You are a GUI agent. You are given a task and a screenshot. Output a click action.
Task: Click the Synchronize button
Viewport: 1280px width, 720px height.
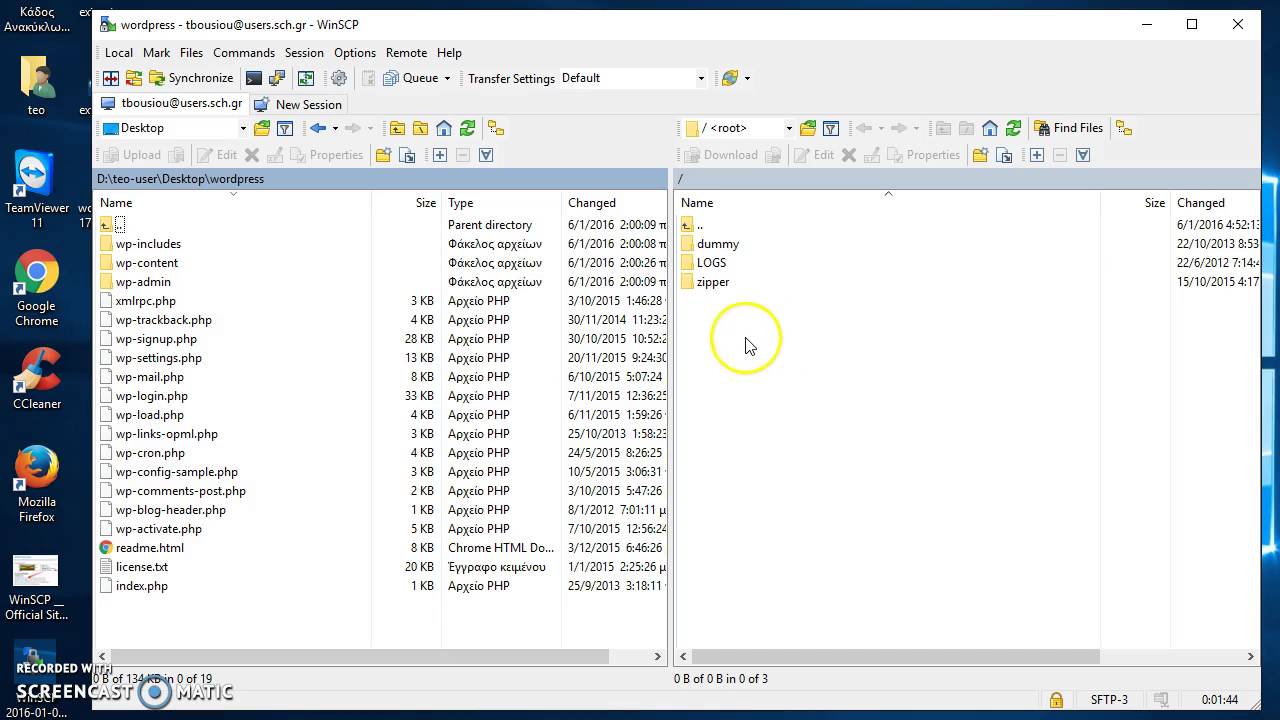(x=190, y=78)
